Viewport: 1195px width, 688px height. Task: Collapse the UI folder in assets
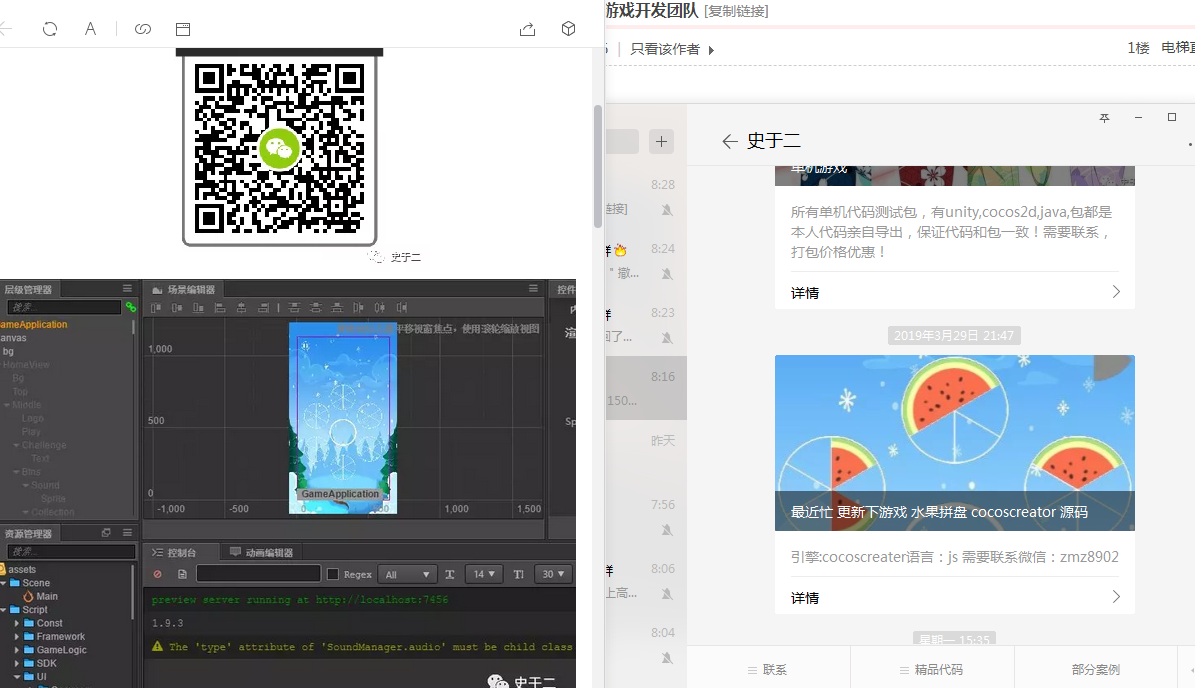(17, 677)
